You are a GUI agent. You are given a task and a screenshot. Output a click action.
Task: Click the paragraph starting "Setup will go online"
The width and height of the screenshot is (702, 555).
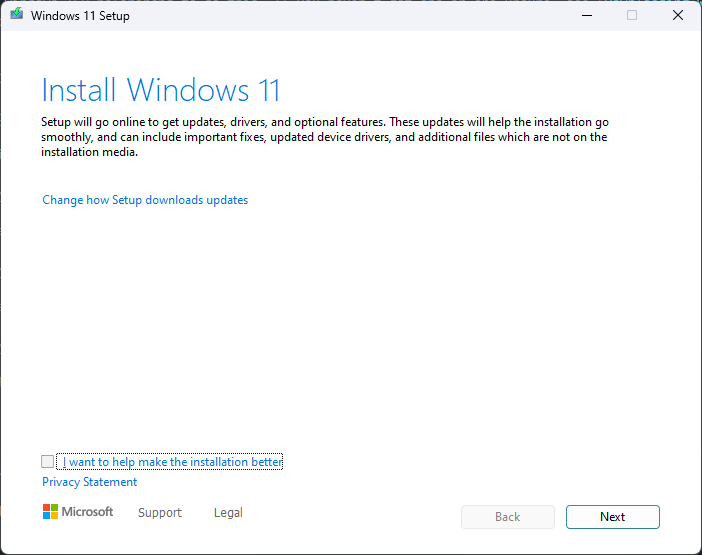[325, 137]
